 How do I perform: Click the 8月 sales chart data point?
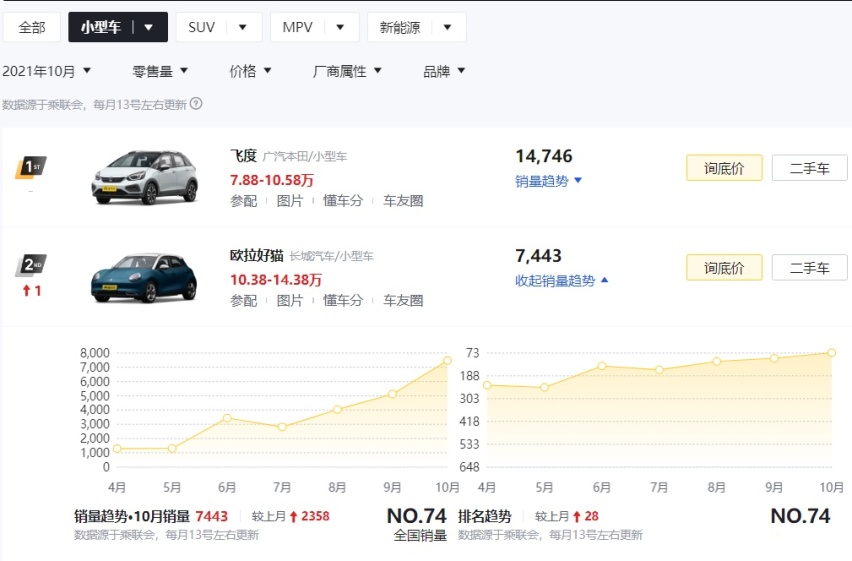(x=337, y=409)
